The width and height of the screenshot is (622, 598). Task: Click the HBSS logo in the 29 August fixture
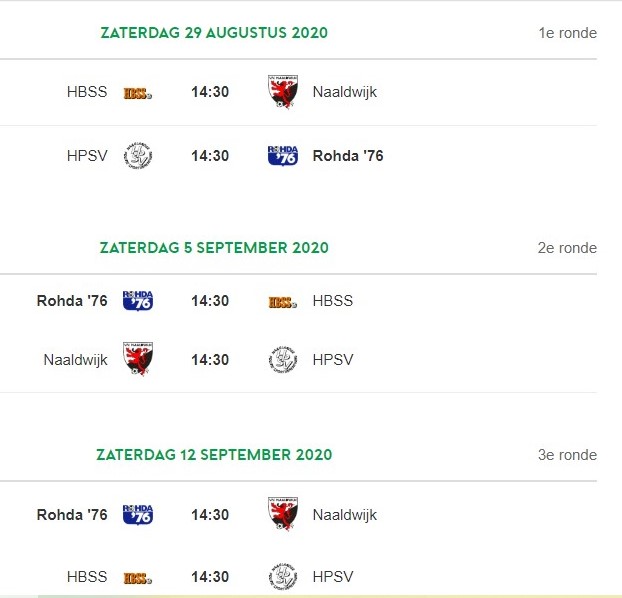pos(137,93)
